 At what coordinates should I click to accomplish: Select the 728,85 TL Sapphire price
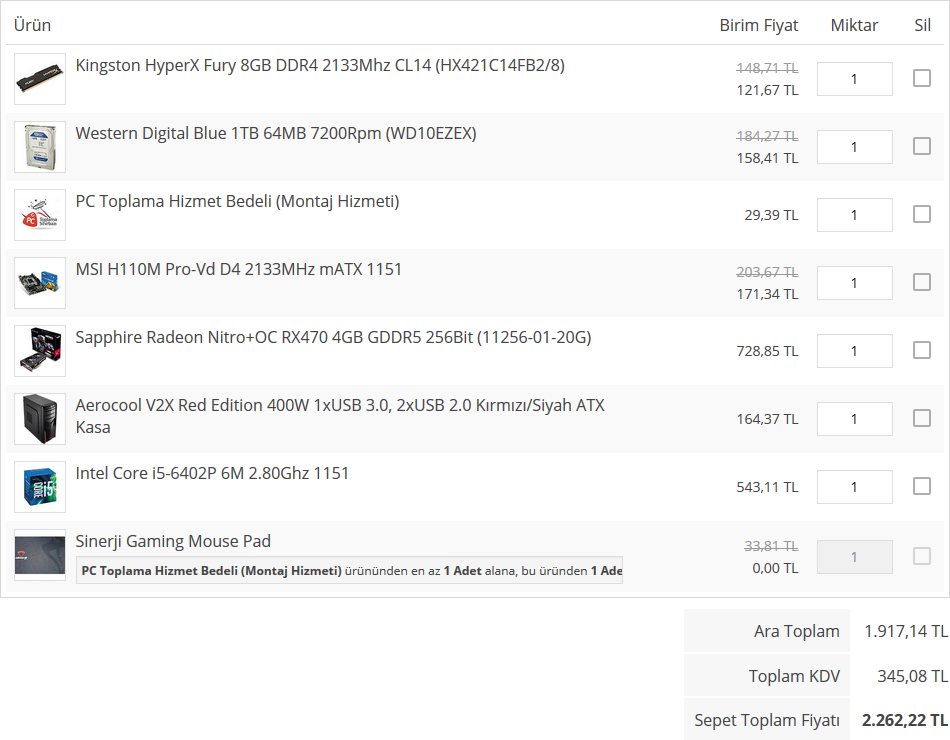(767, 351)
